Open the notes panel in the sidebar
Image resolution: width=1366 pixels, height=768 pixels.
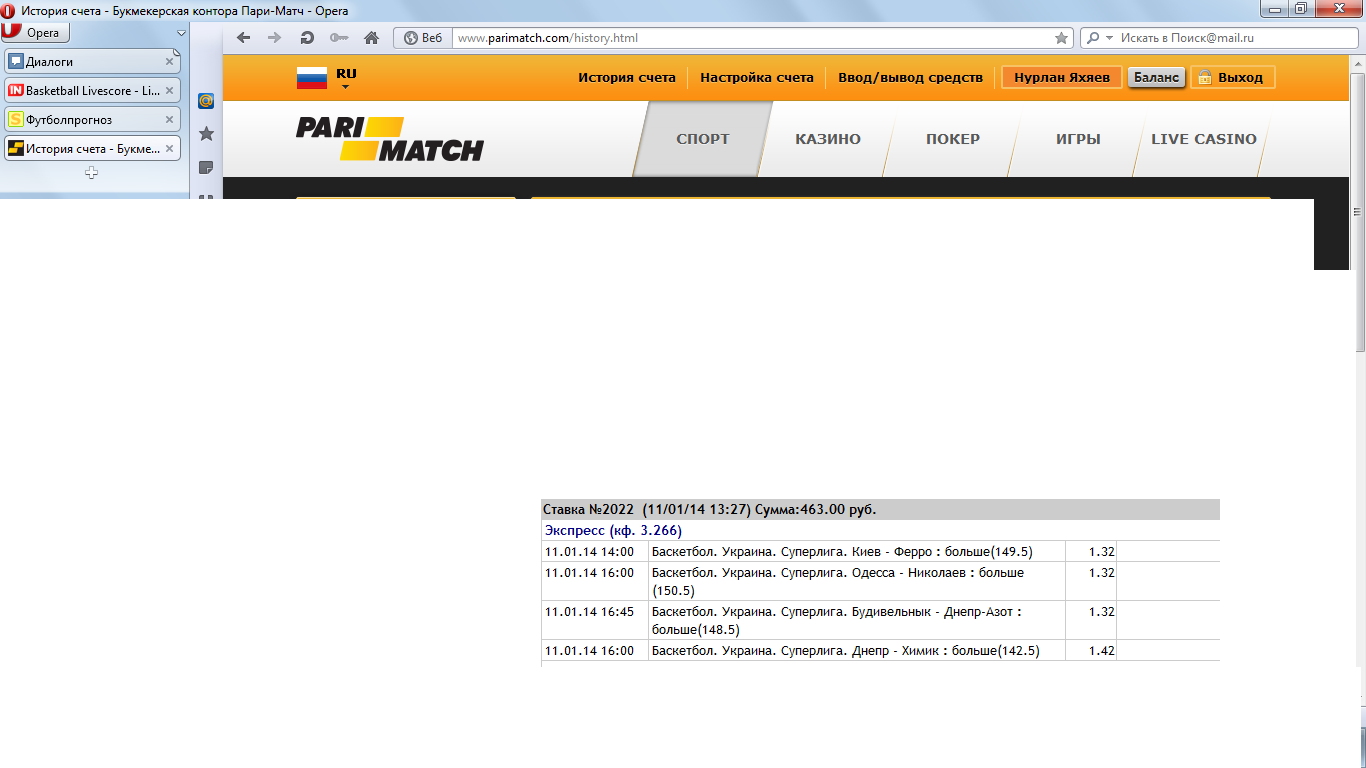[x=206, y=167]
